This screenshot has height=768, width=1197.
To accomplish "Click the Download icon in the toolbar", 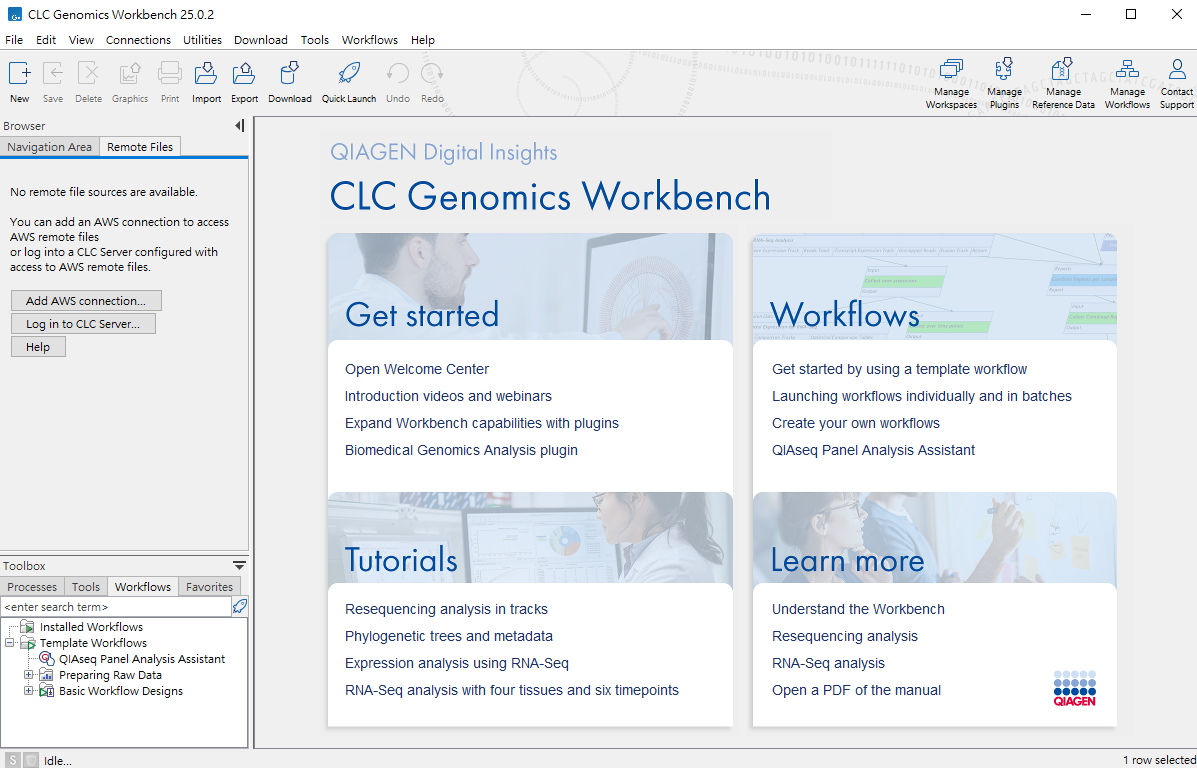I will pos(289,73).
